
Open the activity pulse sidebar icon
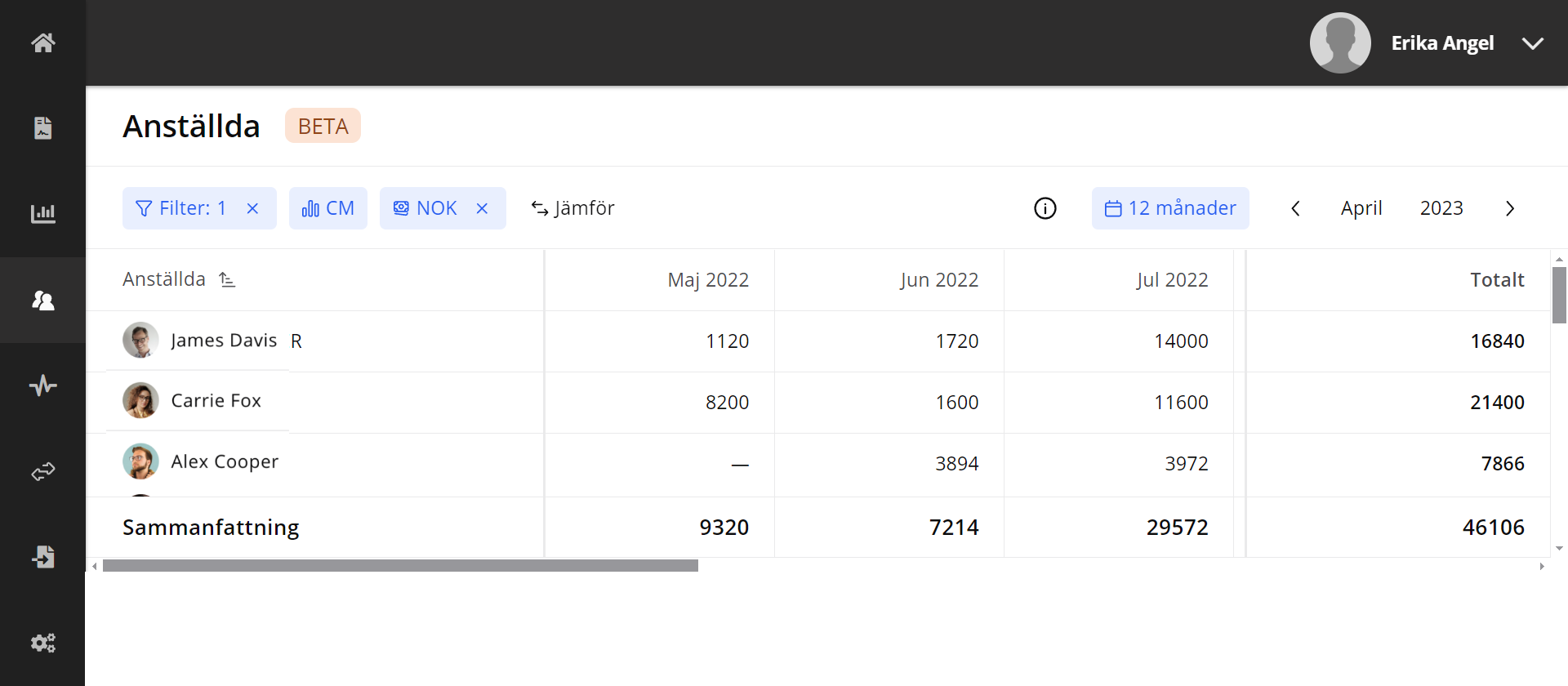tap(42, 385)
